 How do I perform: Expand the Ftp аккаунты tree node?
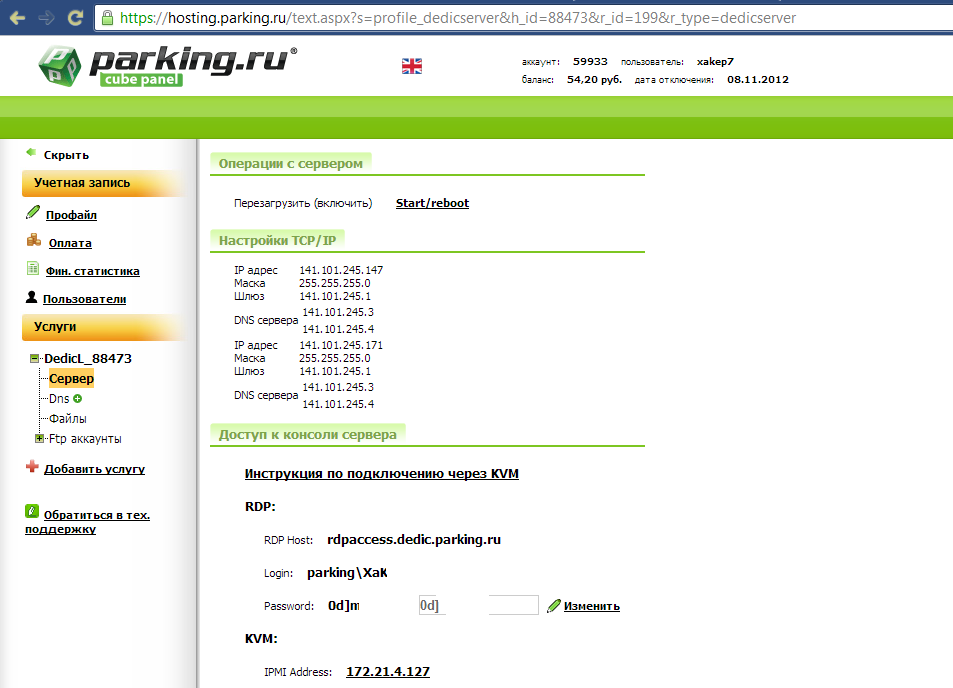click(40, 438)
